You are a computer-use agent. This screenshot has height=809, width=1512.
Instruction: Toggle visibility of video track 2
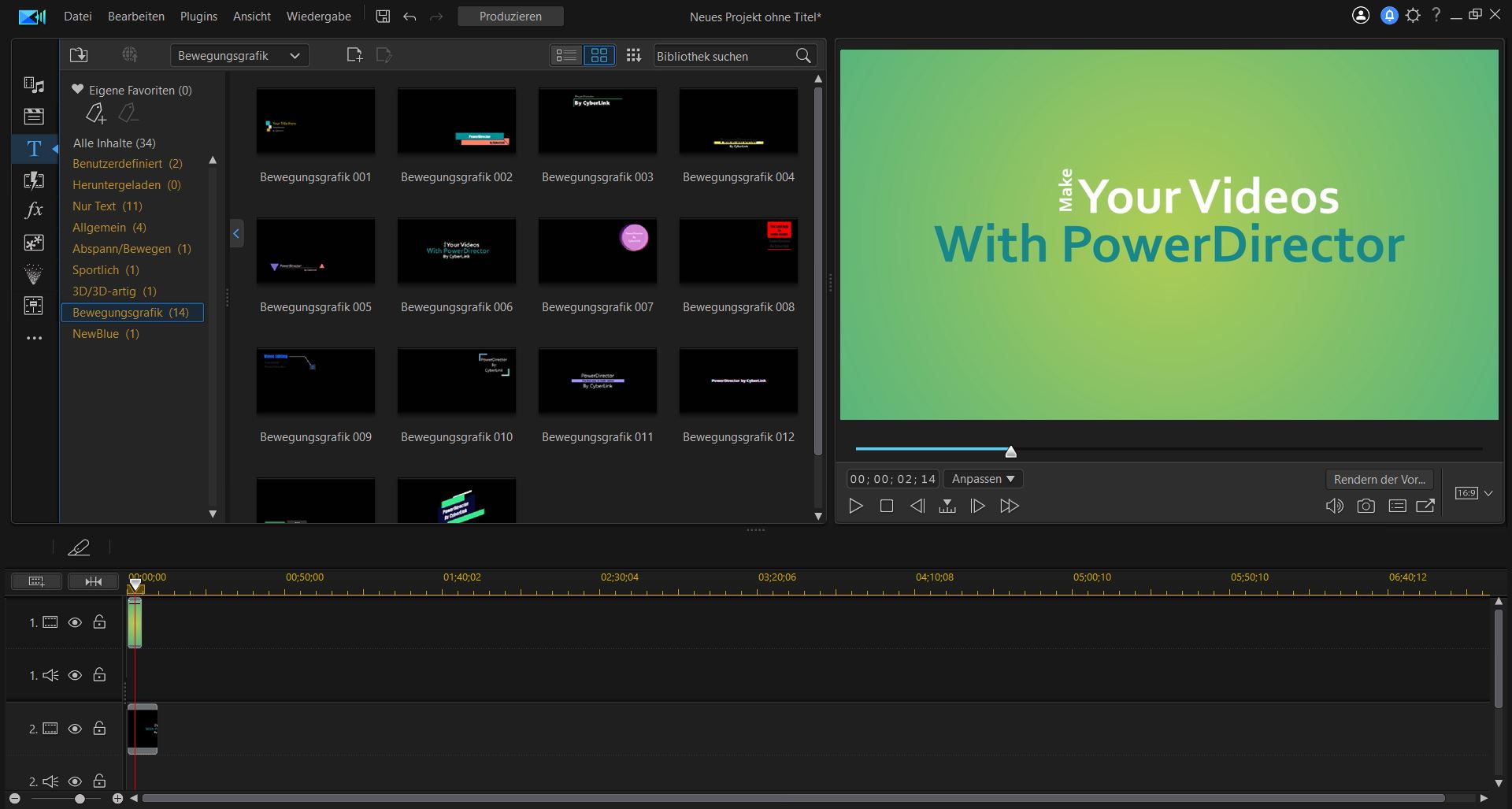coord(75,729)
